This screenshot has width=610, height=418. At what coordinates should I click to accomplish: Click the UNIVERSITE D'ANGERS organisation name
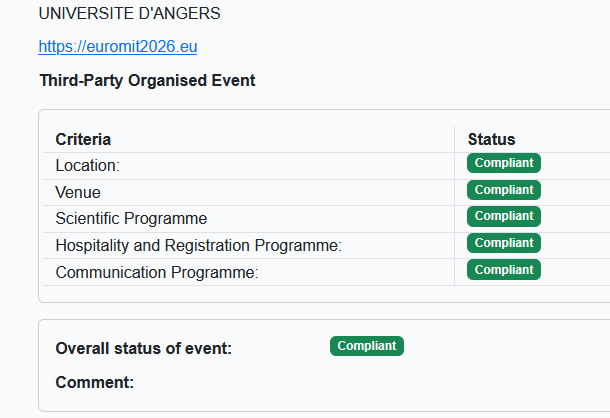(x=130, y=14)
